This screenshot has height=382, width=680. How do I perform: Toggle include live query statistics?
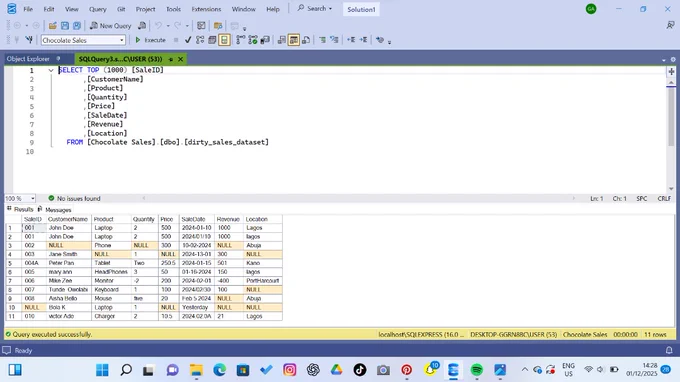(253, 40)
